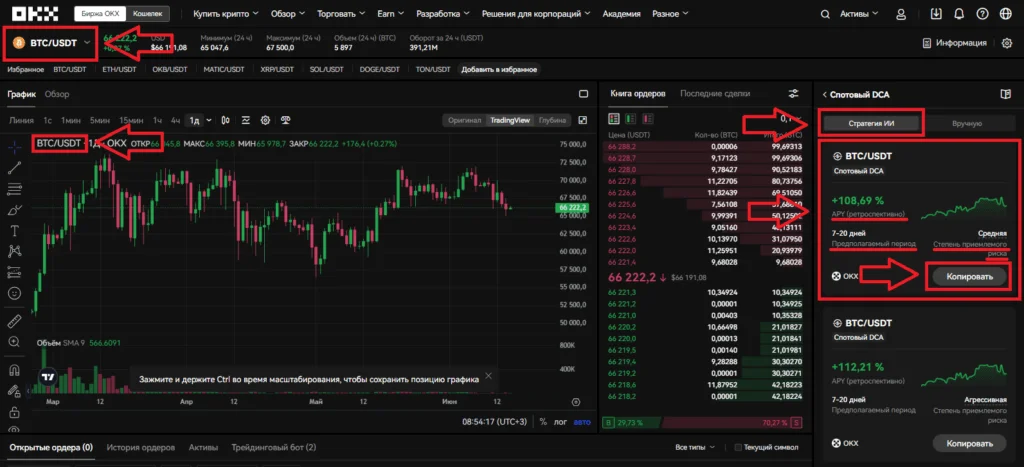
Task: Select the pattern drawing tool
Action: [x=14, y=251]
